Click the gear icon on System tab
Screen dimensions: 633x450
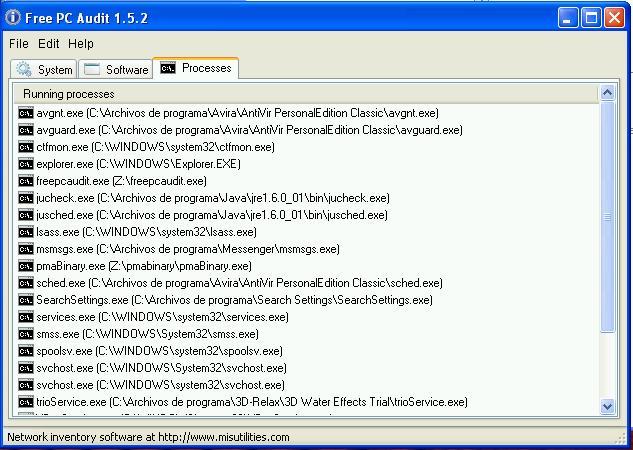pyautogui.click(x=24, y=69)
